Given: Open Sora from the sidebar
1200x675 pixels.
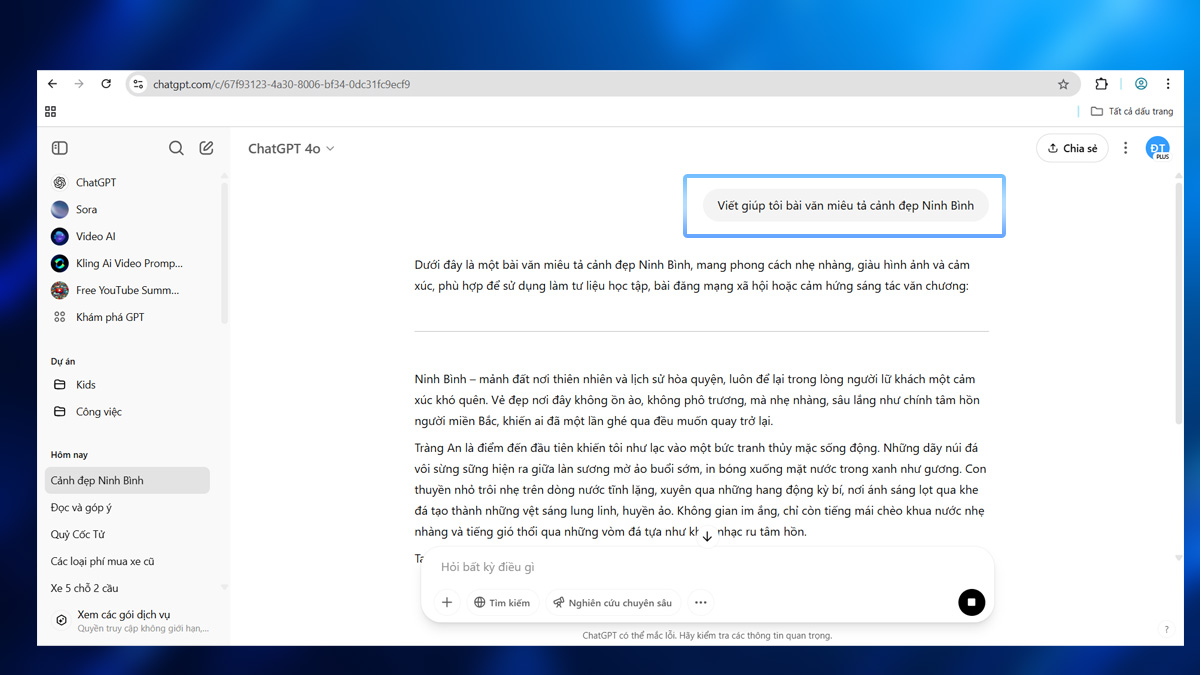Looking at the screenshot, I should coord(86,210).
